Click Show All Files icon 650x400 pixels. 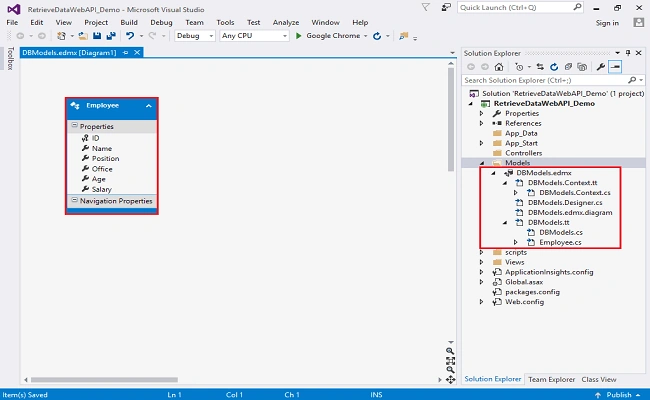pos(582,67)
